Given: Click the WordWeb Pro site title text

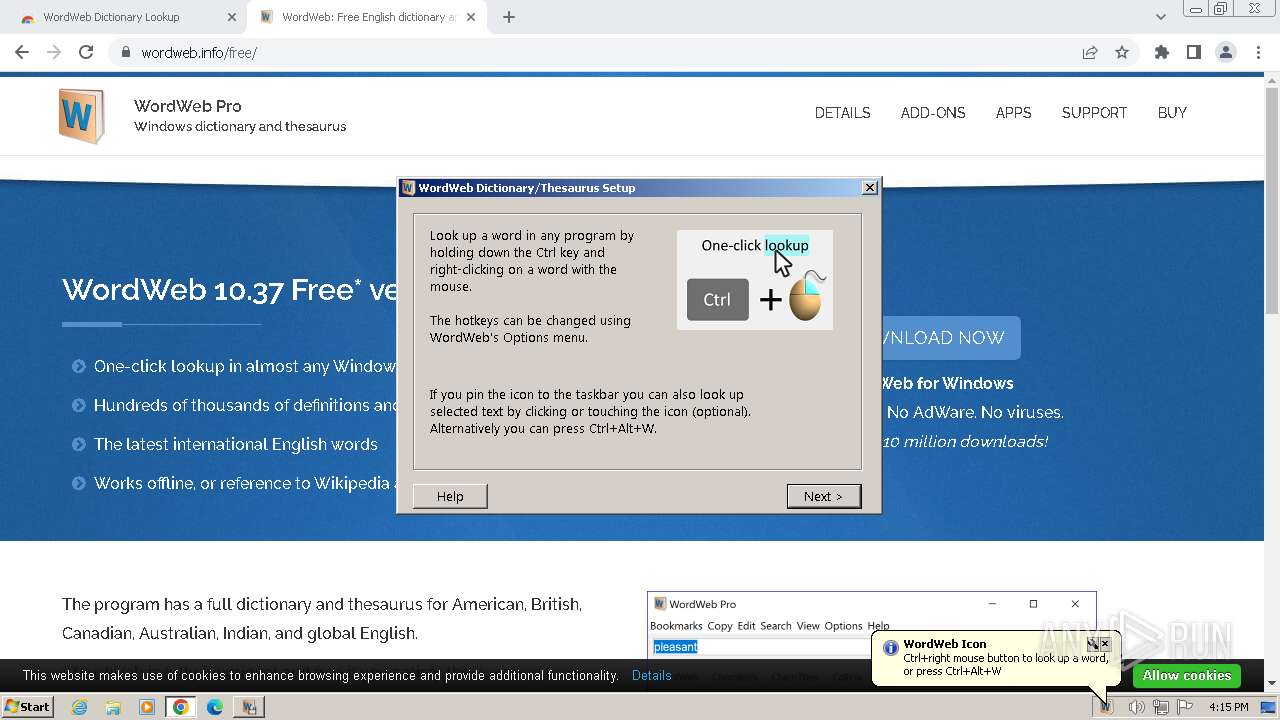Looking at the screenshot, I should point(188,106).
